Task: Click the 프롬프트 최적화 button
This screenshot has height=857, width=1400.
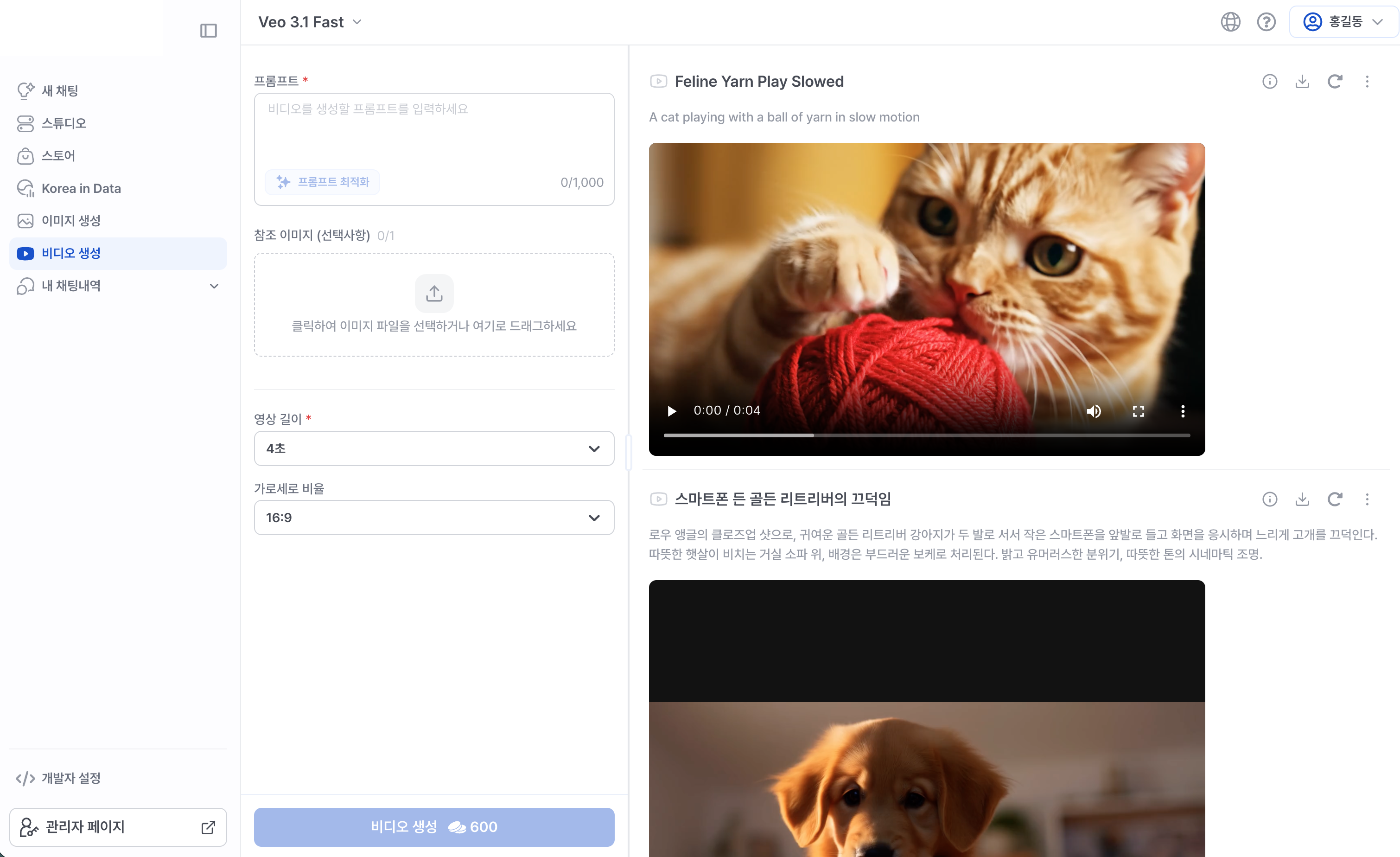Action: click(323, 182)
